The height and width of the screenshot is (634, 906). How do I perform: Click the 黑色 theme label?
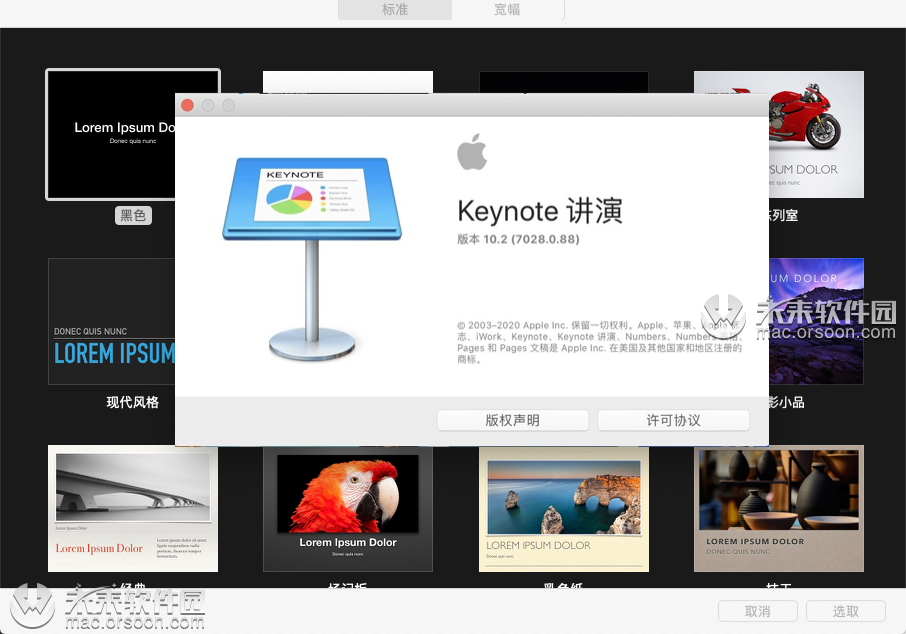tap(133, 216)
